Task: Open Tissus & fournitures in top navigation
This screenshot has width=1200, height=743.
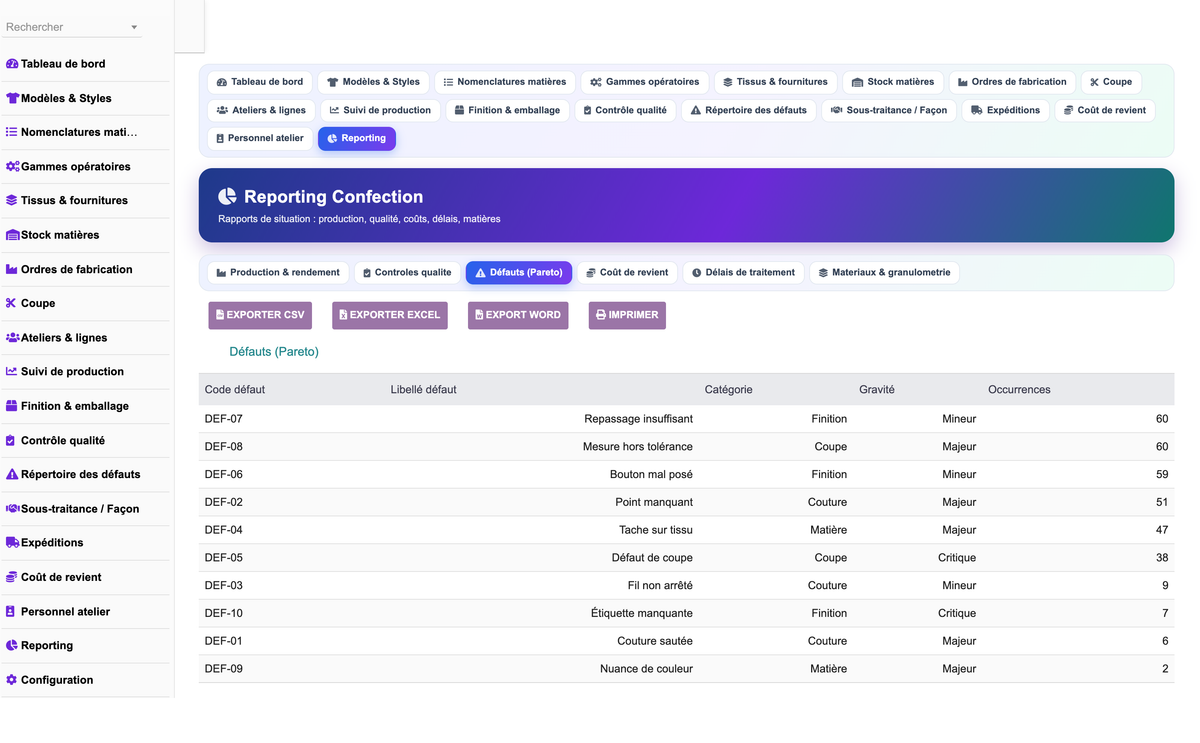Action: [776, 82]
